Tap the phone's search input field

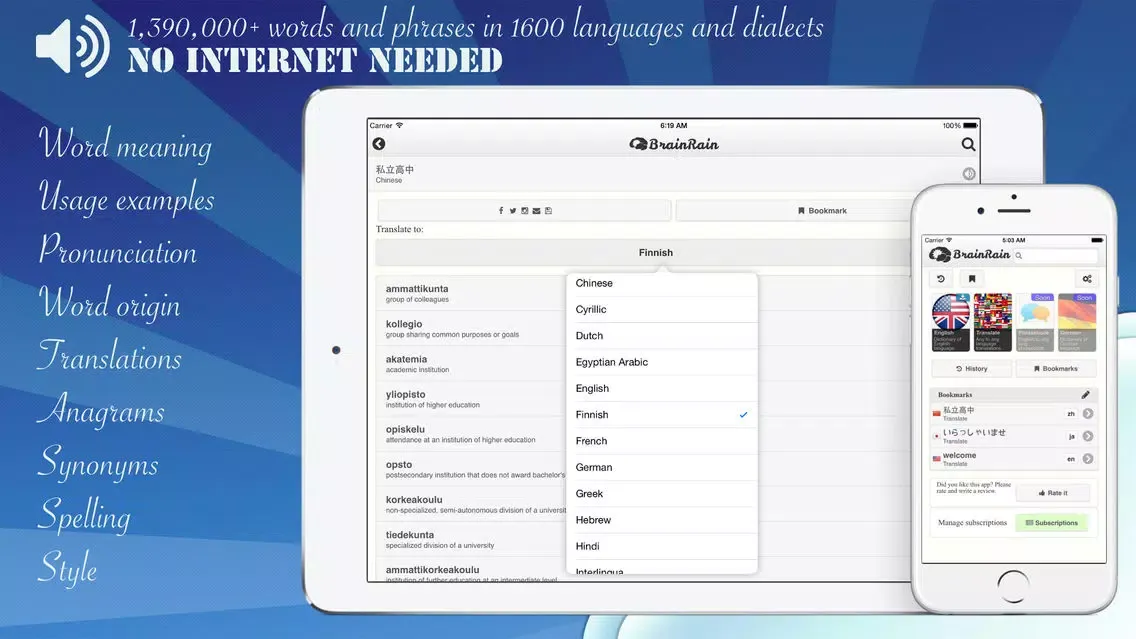click(x=1056, y=256)
